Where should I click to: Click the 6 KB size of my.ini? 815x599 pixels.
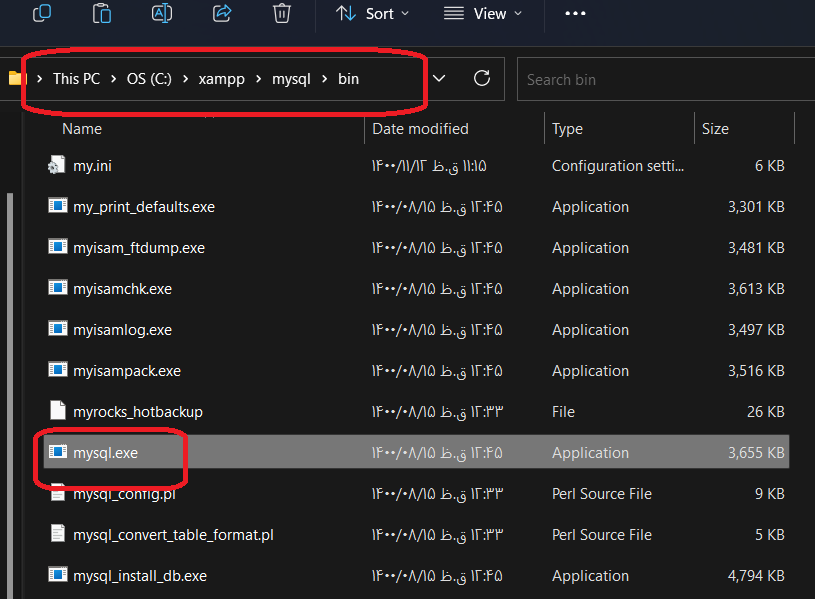click(x=769, y=166)
